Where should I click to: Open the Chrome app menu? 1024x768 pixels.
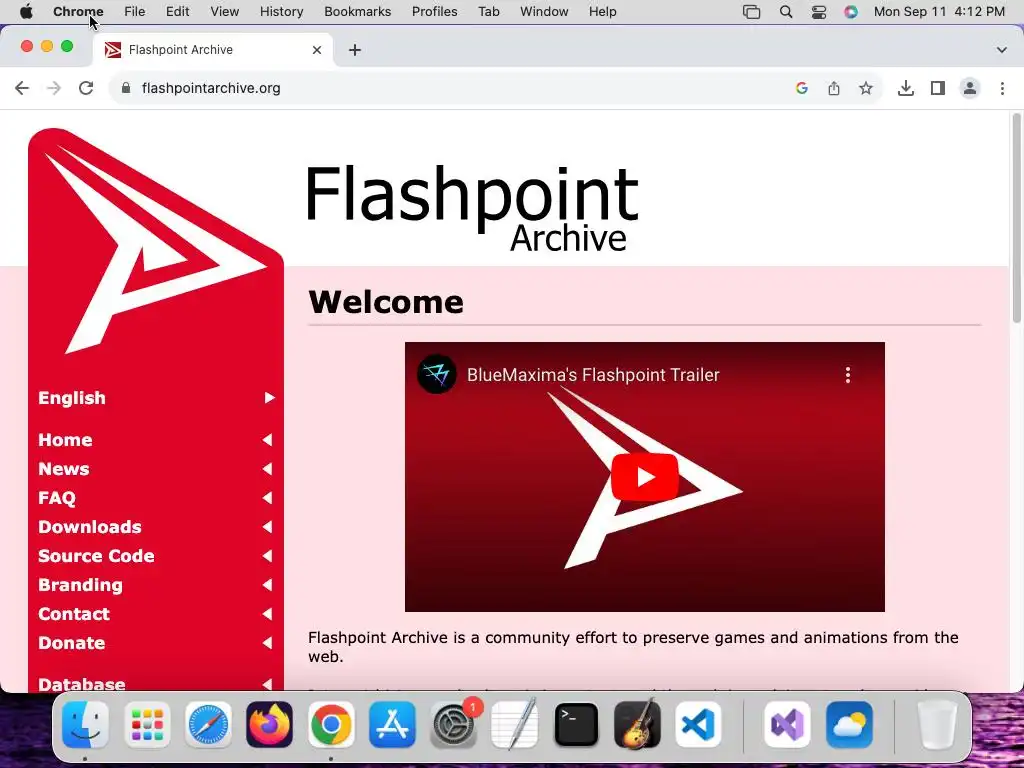pos(78,12)
